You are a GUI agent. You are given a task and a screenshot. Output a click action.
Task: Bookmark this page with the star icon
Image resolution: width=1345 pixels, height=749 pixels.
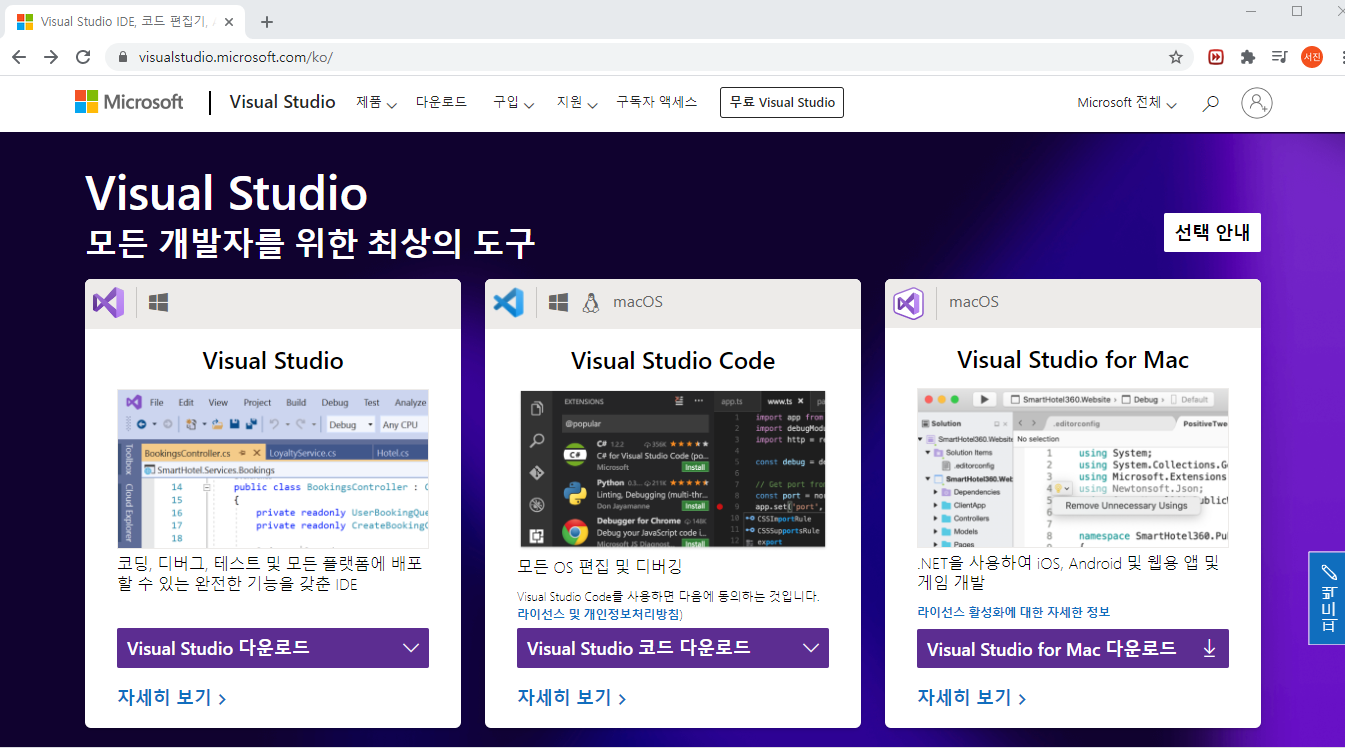coord(1176,57)
